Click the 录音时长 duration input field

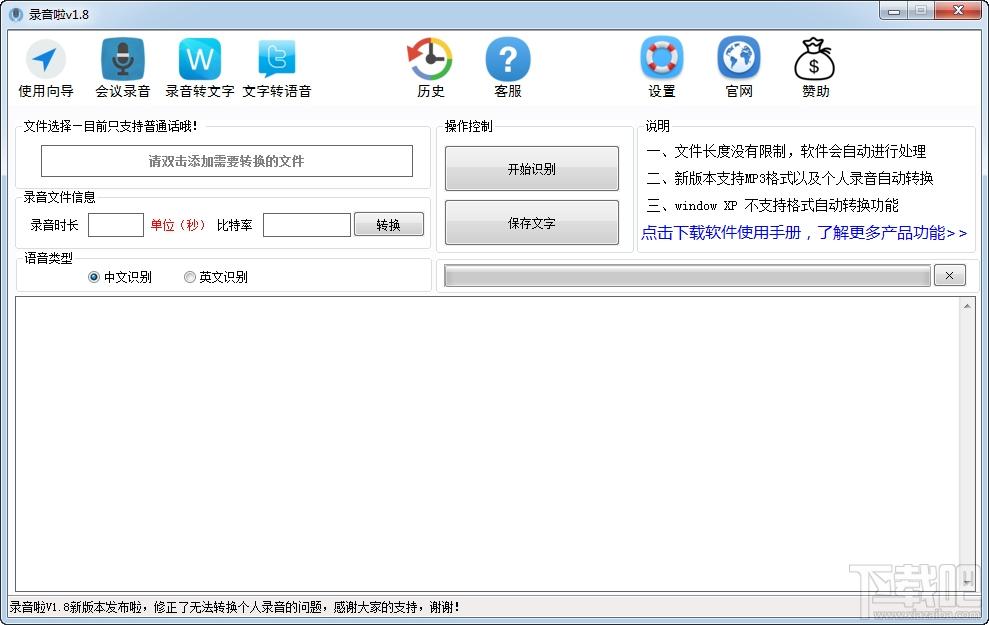[116, 225]
